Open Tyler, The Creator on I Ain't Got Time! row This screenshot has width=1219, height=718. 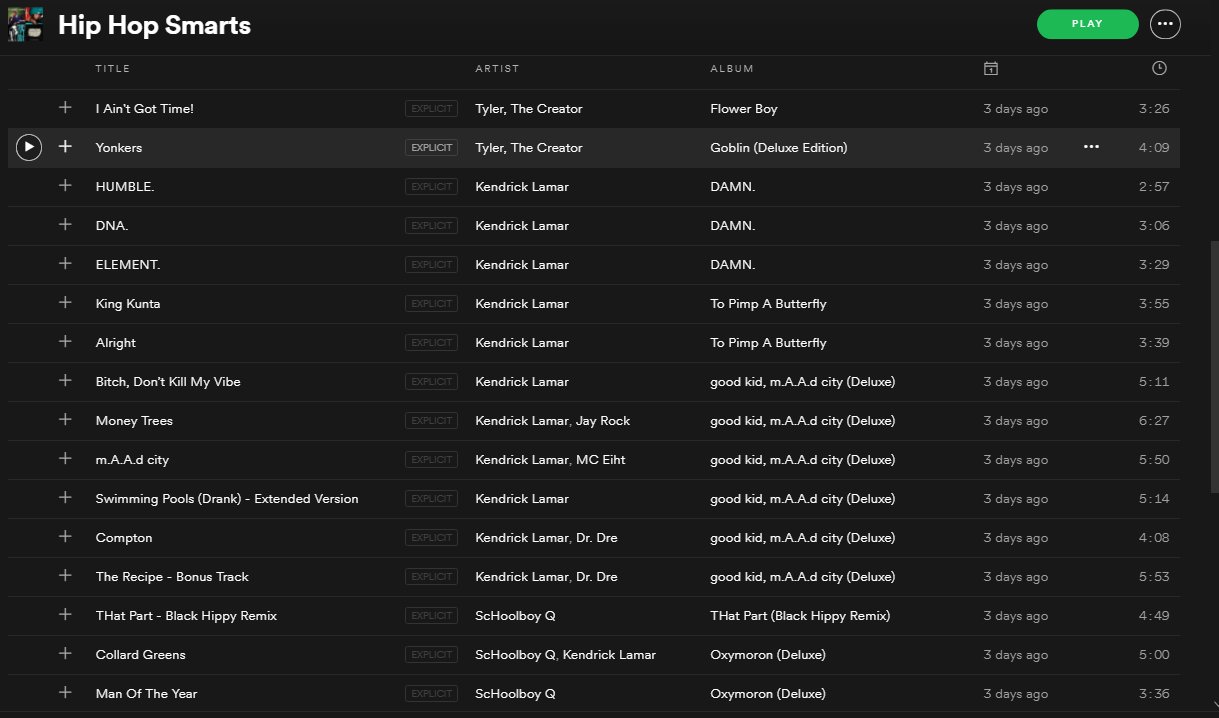pyautogui.click(x=528, y=109)
